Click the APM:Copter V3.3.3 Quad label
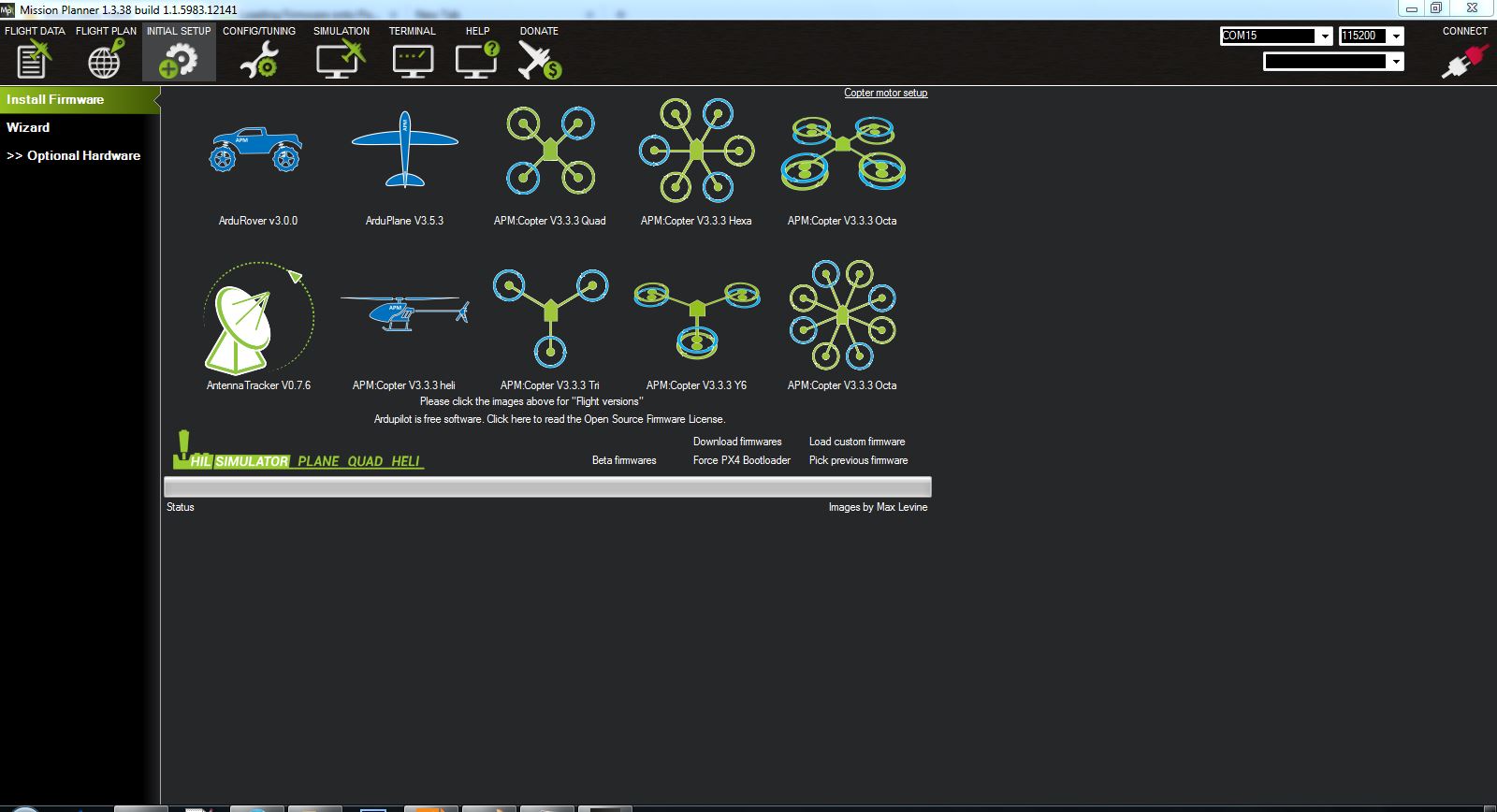 [550, 221]
